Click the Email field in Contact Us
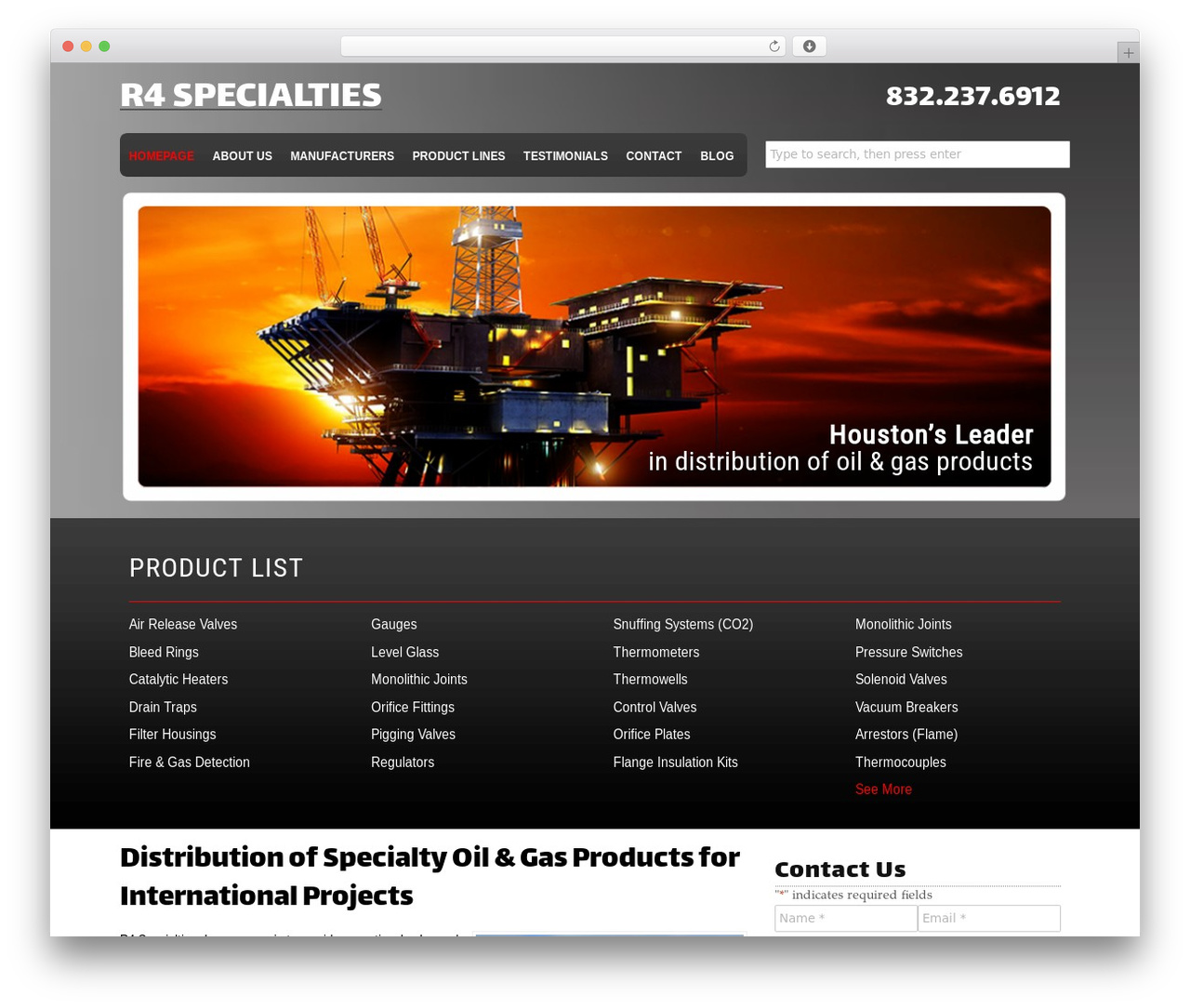 pyautogui.click(x=989, y=919)
